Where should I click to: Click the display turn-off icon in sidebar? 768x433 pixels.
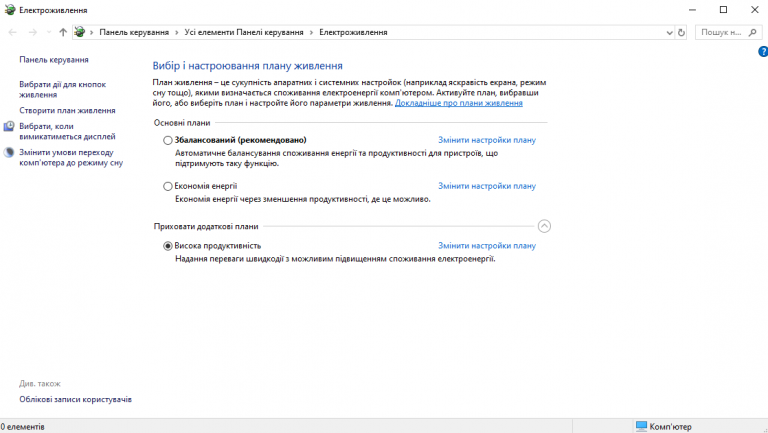point(9,126)
